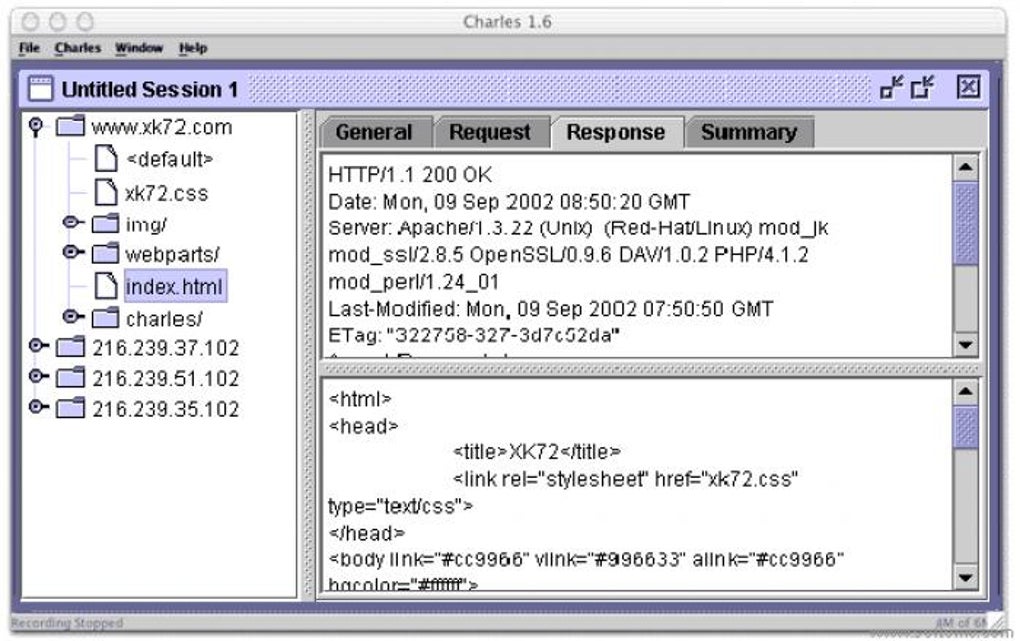Select the img/ folder label
Image resolution: width=1020 pixels, height=641 pixels.
pyautogui.click(x=146, y=225)
